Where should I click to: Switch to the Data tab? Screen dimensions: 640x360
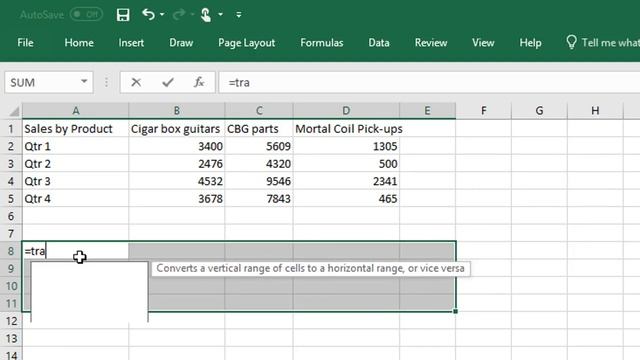click(x=379, y=42)
